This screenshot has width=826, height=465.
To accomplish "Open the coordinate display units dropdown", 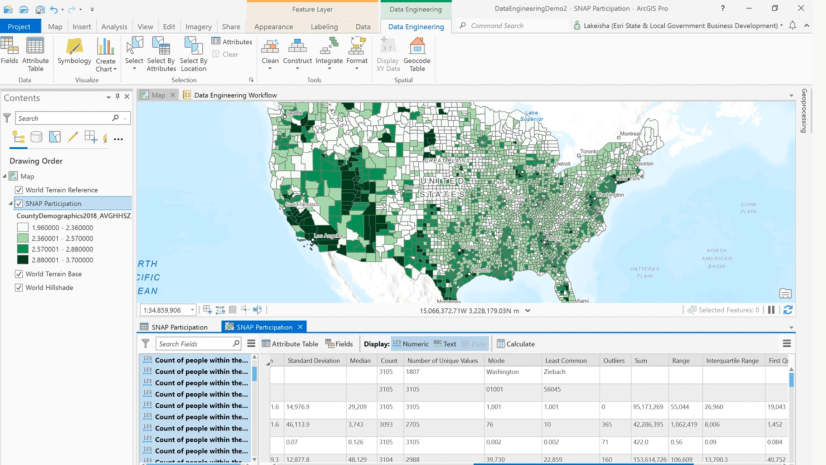I will pyautogui.click(x=528, y=311).
